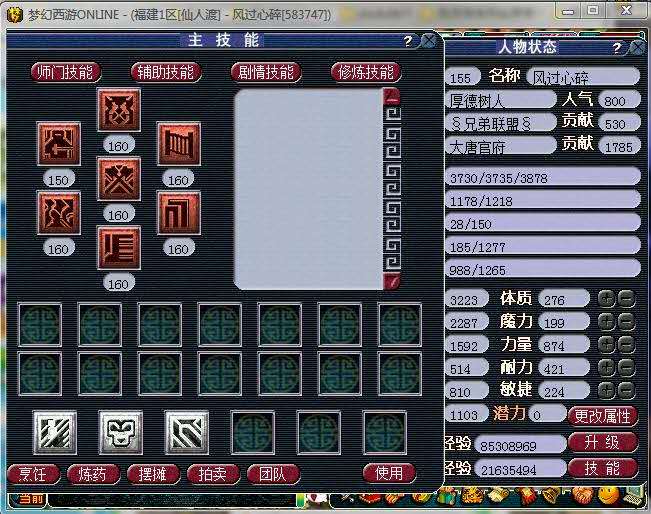This screenshot has height=514, width=651.
Task: Click the 升级 level up button
Action: pyautogui.click(x=602, y=442)
